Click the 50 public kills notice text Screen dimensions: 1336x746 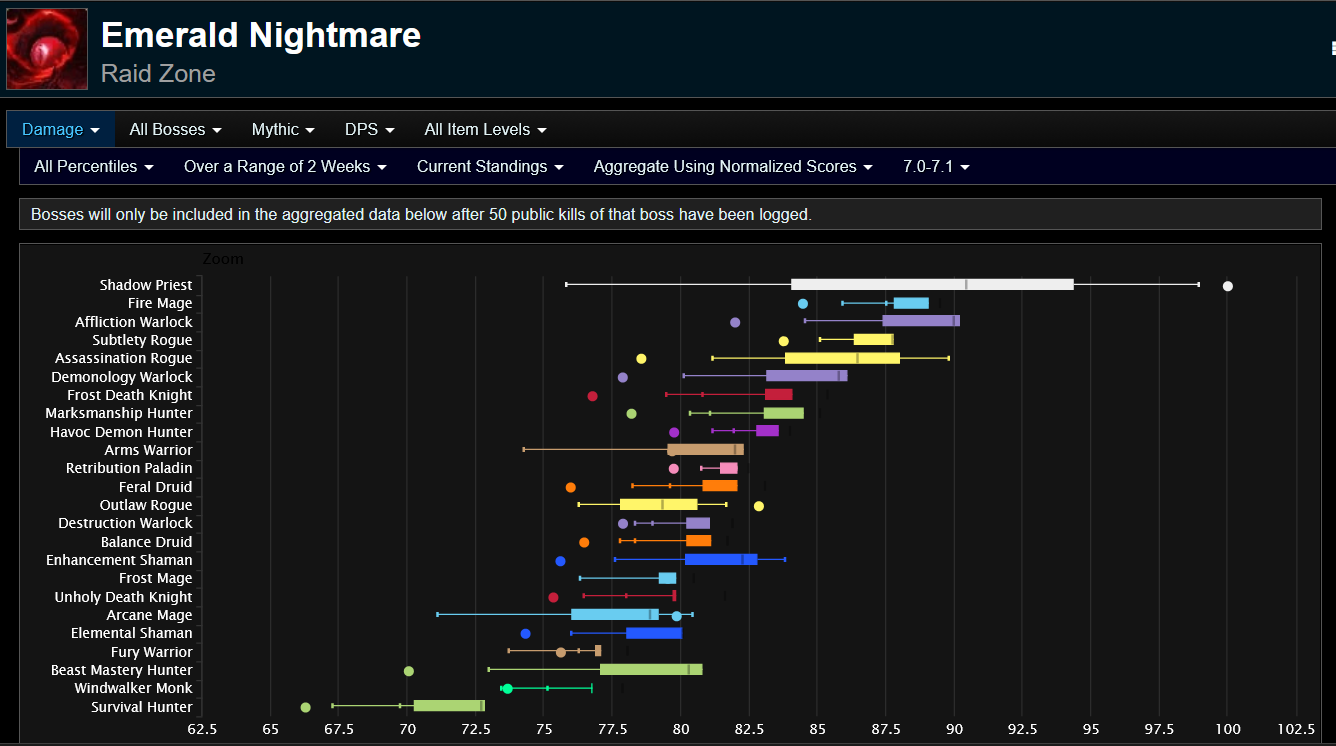click(421, 214)
